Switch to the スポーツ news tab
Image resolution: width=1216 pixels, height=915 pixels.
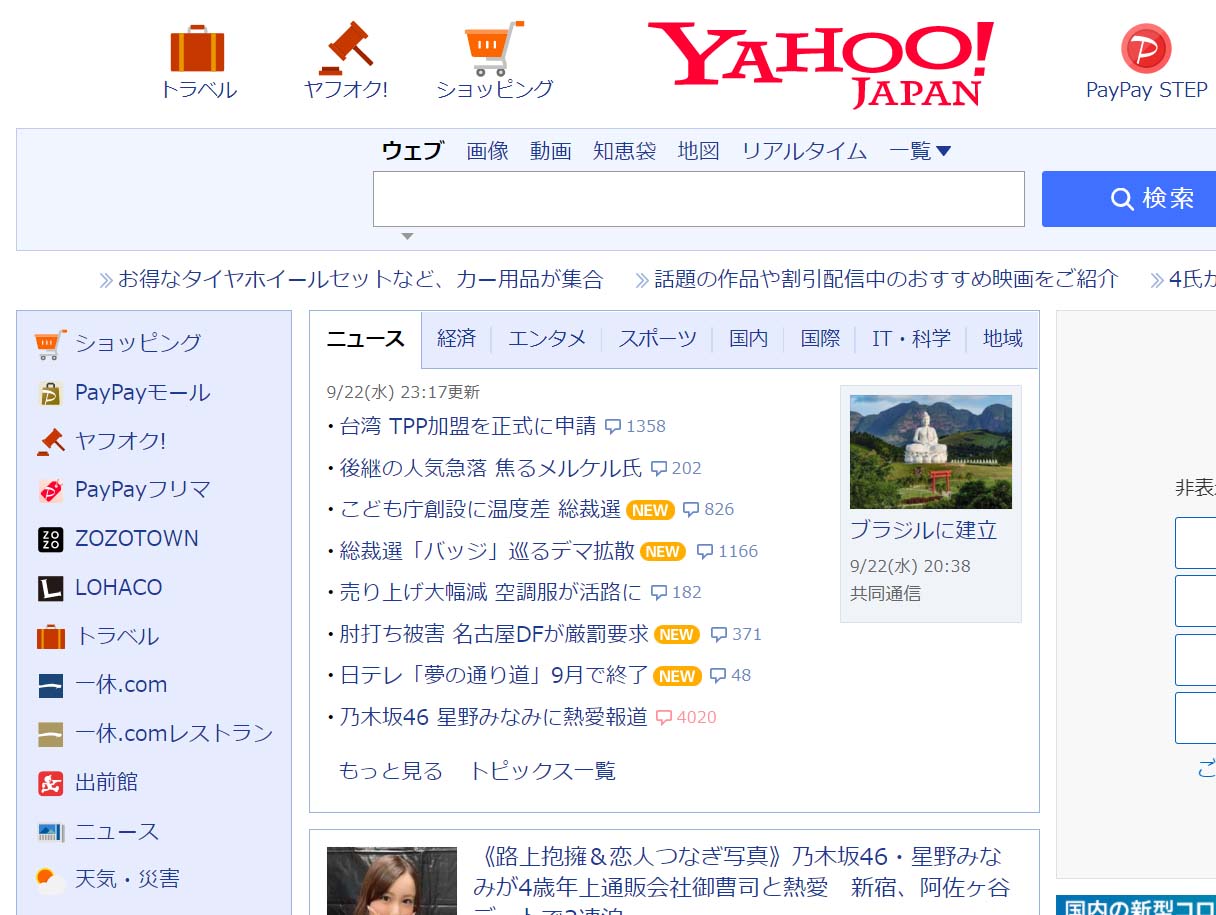(x=657, y=339)
